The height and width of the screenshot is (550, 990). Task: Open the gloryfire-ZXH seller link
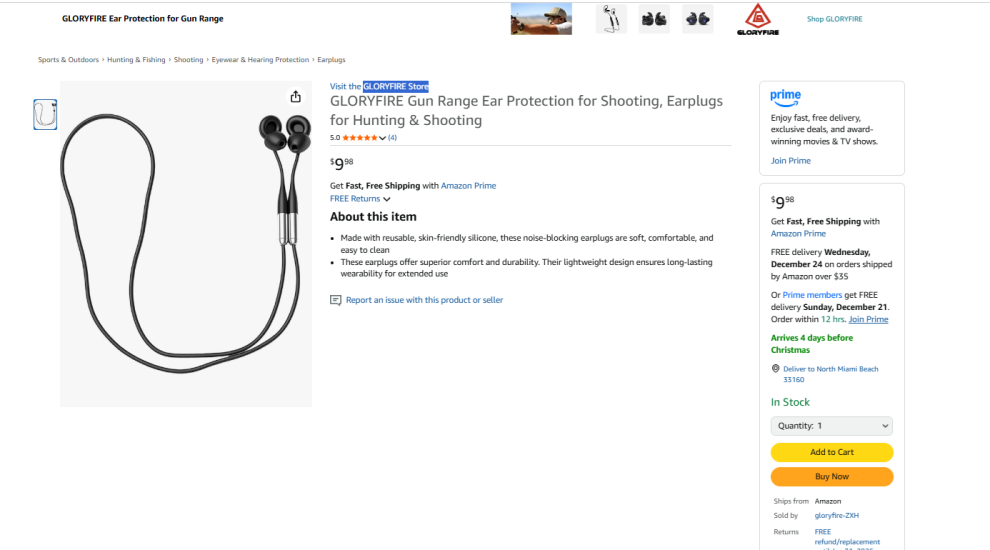coord(837,516)
